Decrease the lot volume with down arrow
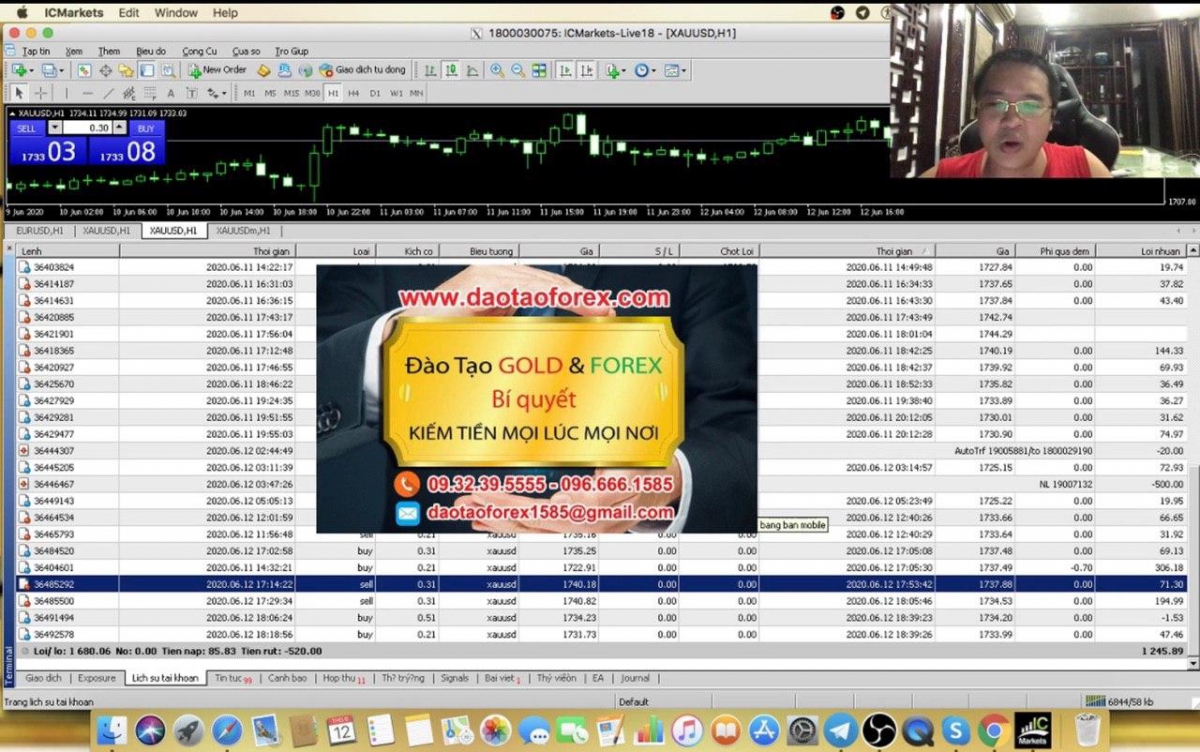1200x752 pixels. tap(55, 128)
